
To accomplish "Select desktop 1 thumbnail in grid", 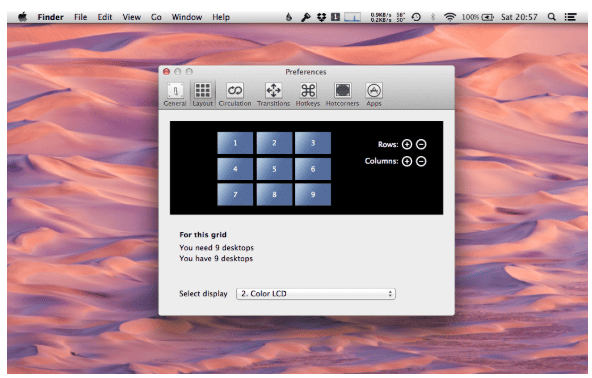I will click(x=235, y=143).
